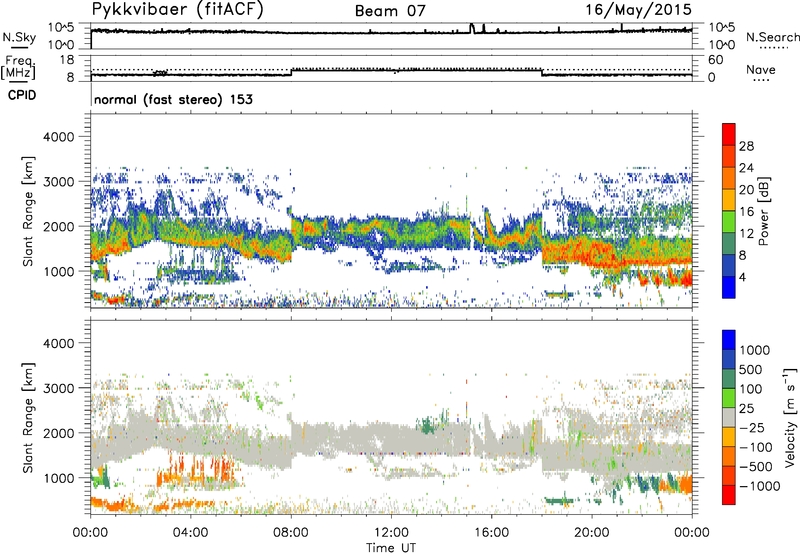Image resolution: width=800 pixels, height=554 pixels.
Task: Click the "CPID" row label
Action: pyautogui.click(x=22, y=95)
